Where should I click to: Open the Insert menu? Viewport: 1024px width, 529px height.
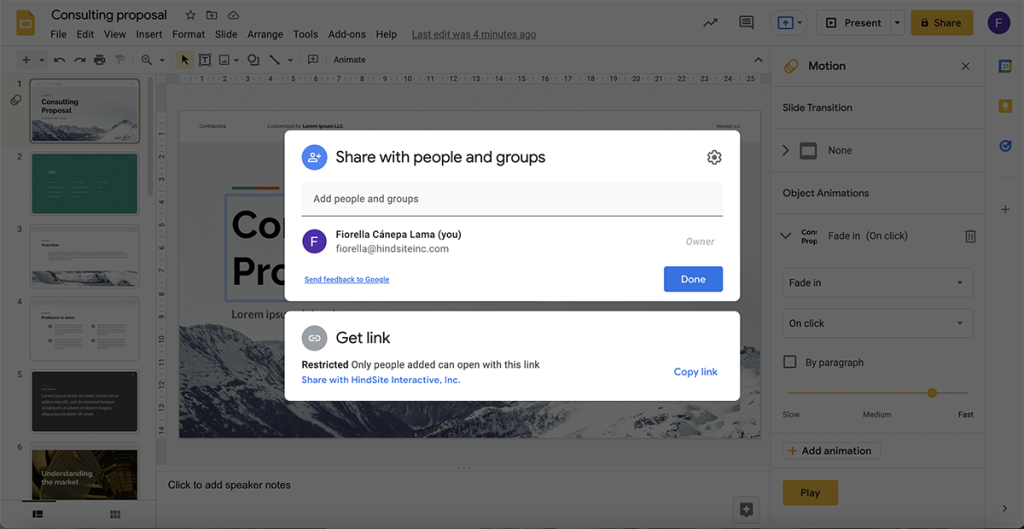pyautogui.click(x=148, y=34)
